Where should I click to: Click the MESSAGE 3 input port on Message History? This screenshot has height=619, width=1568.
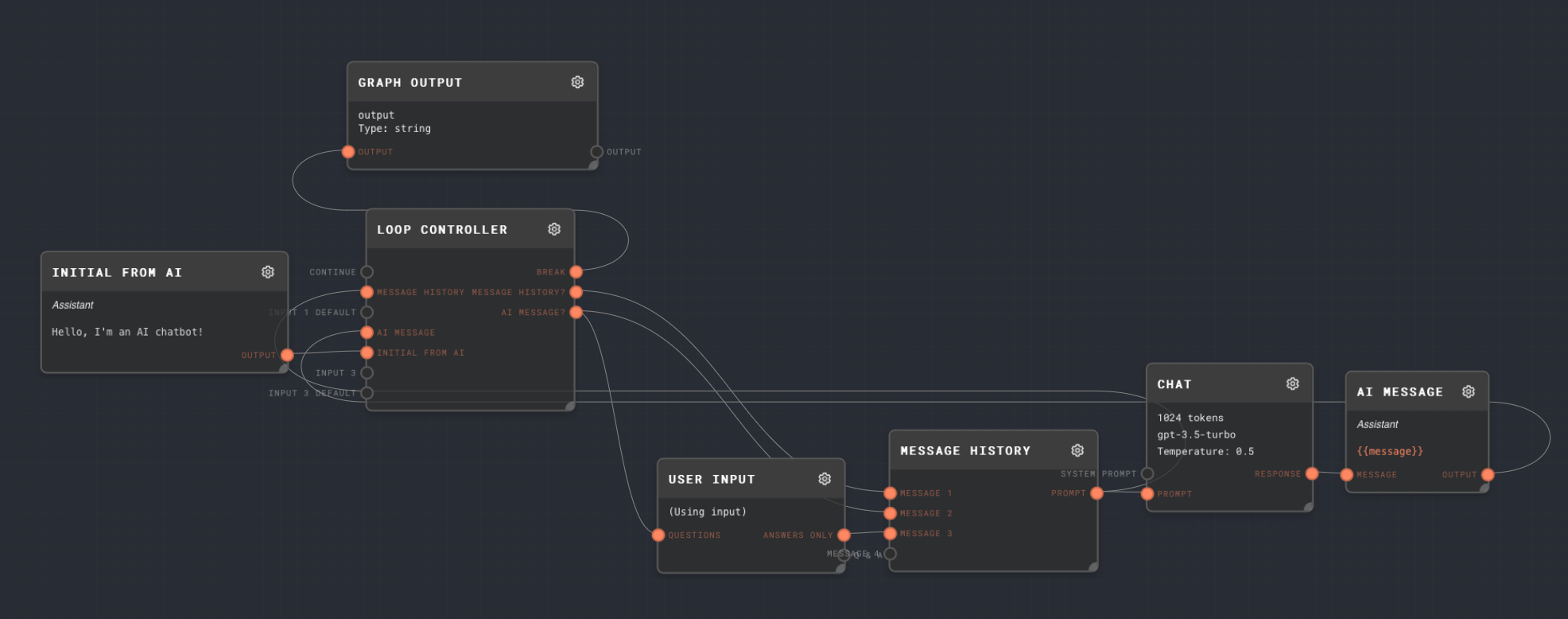[x=890, y=533]
